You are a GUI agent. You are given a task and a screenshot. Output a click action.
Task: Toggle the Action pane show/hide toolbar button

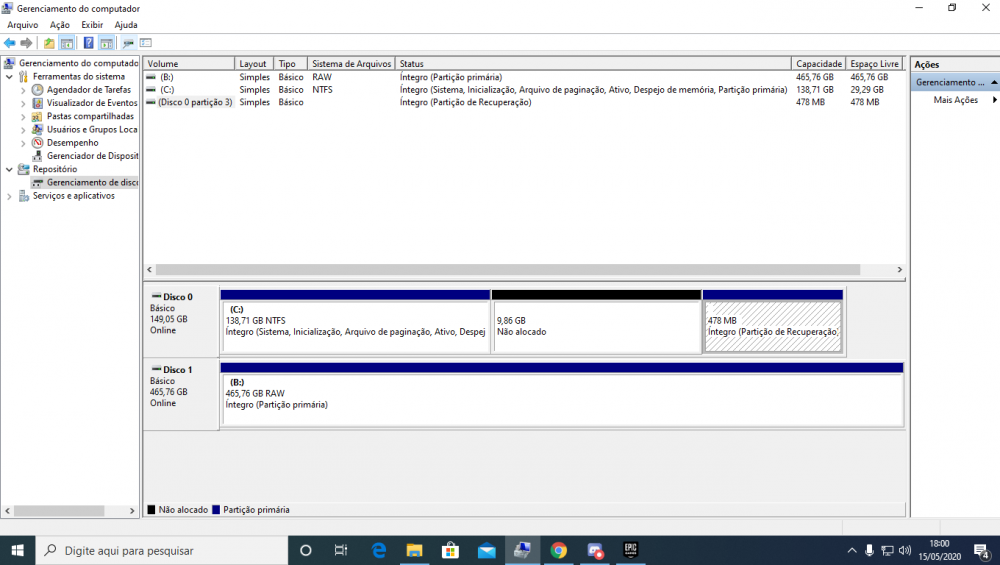click(x=106, y=43)
